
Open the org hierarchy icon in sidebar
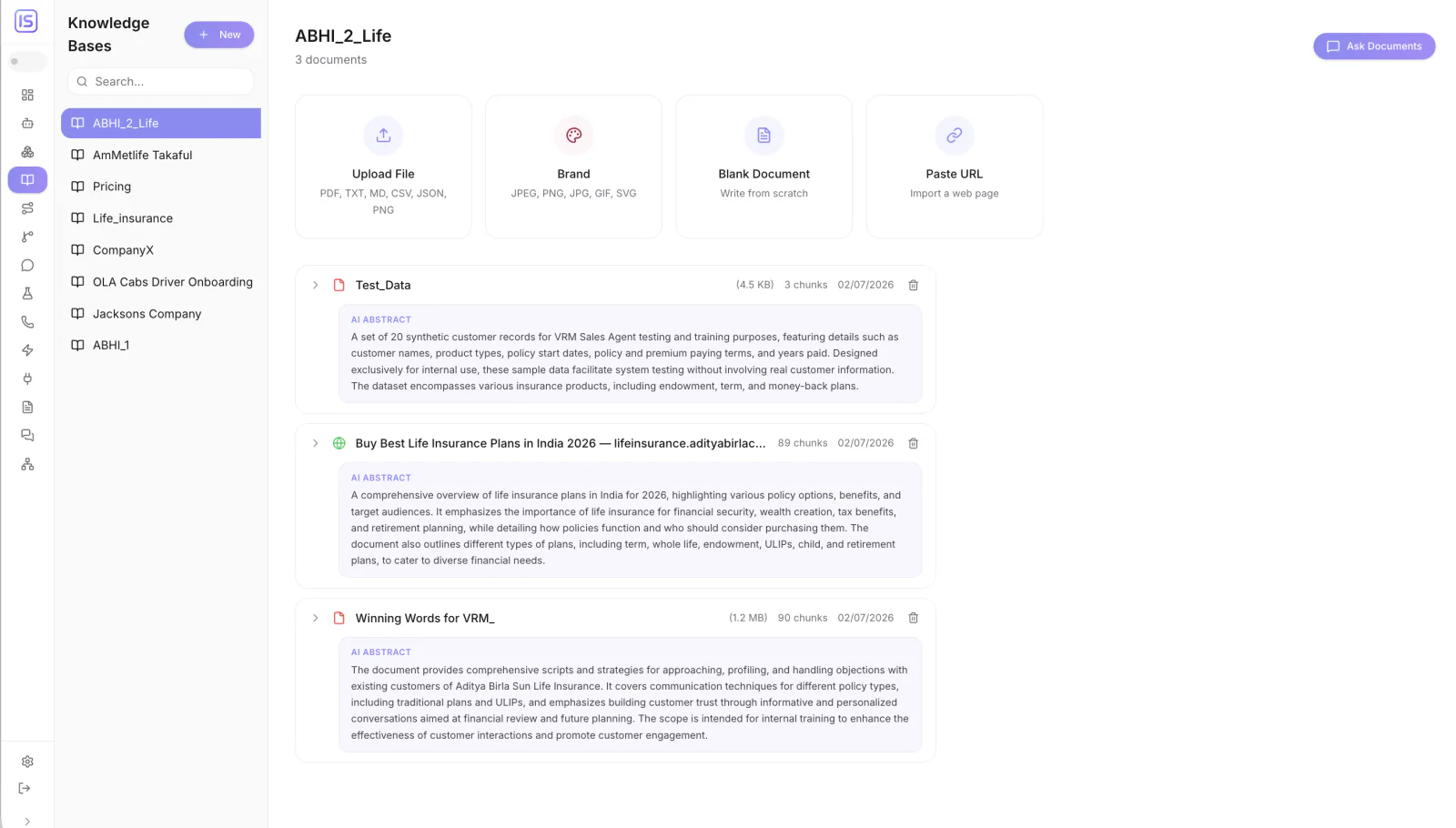tap(27, 464)
